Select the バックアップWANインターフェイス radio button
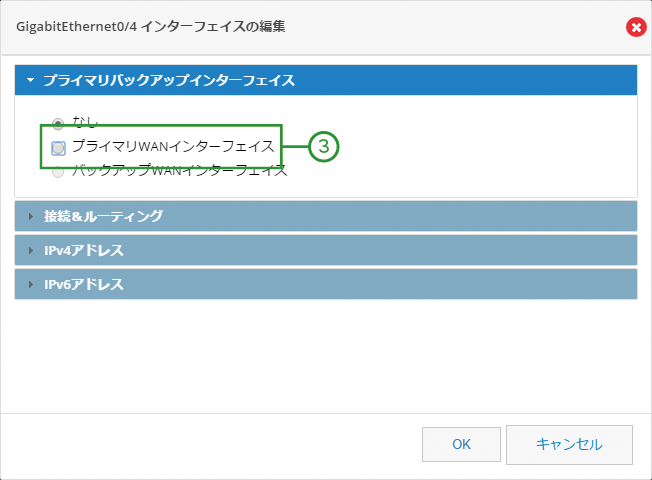The image size is (652, 480). [x=58, y=171]
